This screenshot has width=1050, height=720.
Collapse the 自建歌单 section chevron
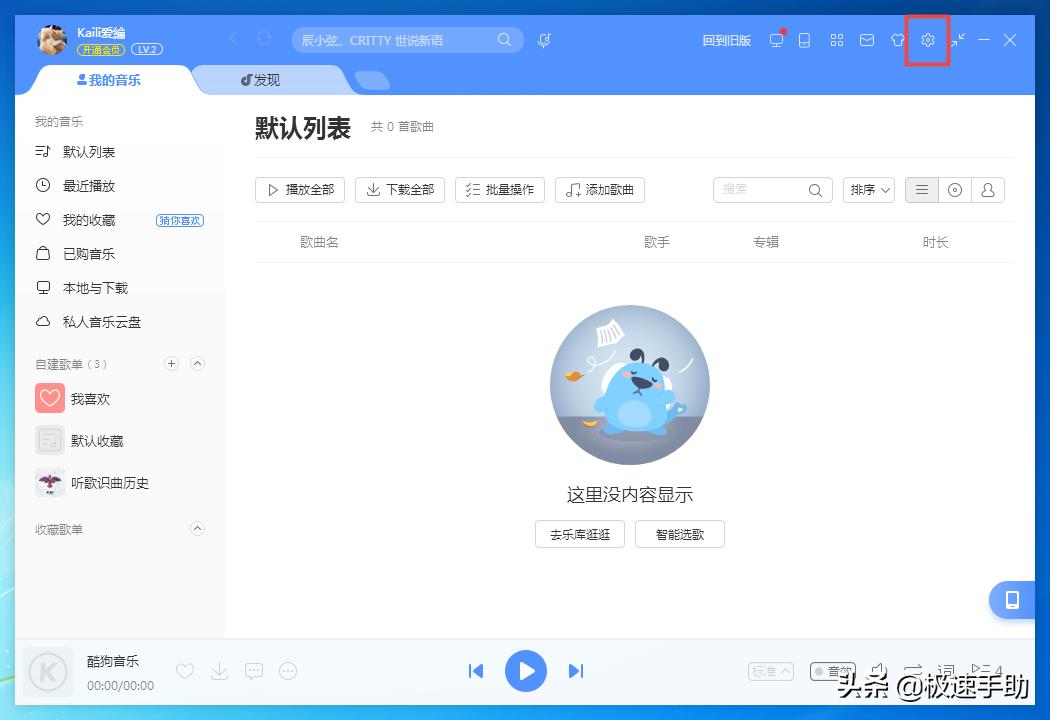[x=197, y=363]
